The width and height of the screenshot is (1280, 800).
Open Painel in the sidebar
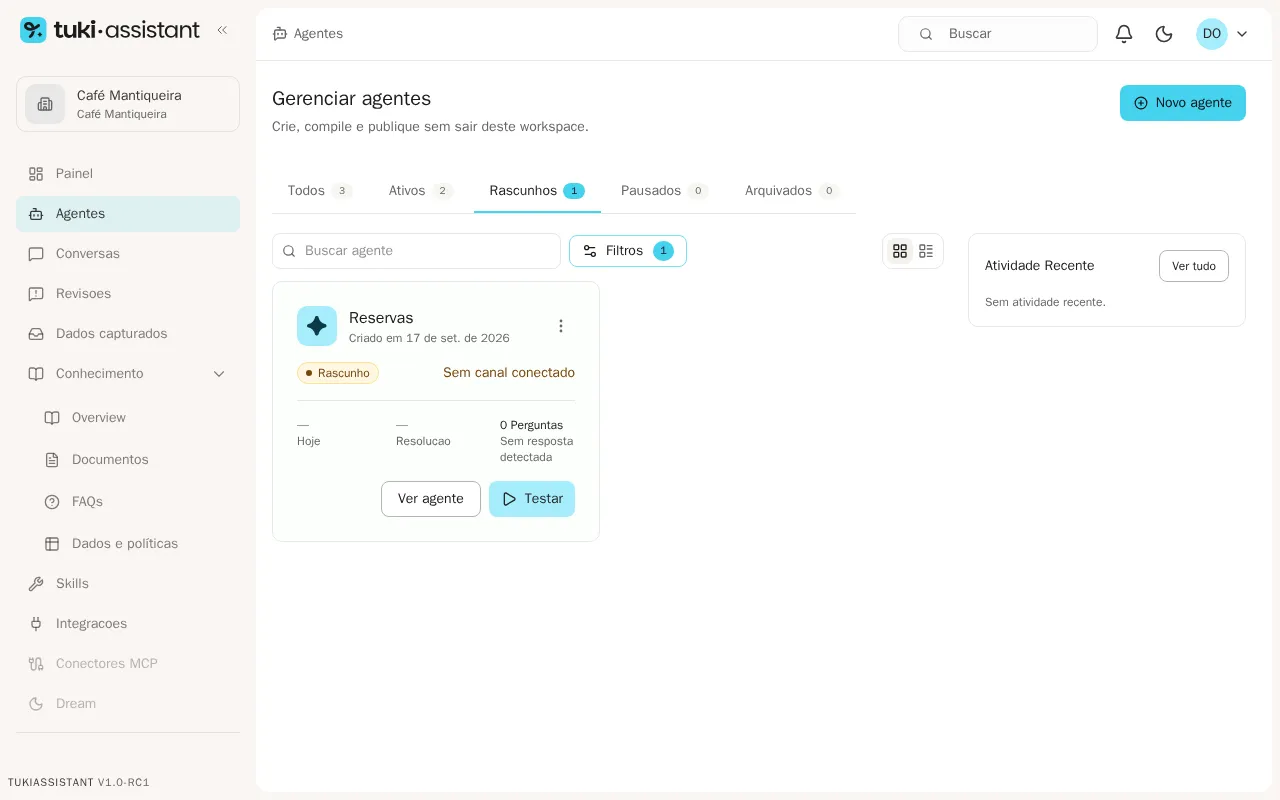pyautogui.click(x=128, y=174)
